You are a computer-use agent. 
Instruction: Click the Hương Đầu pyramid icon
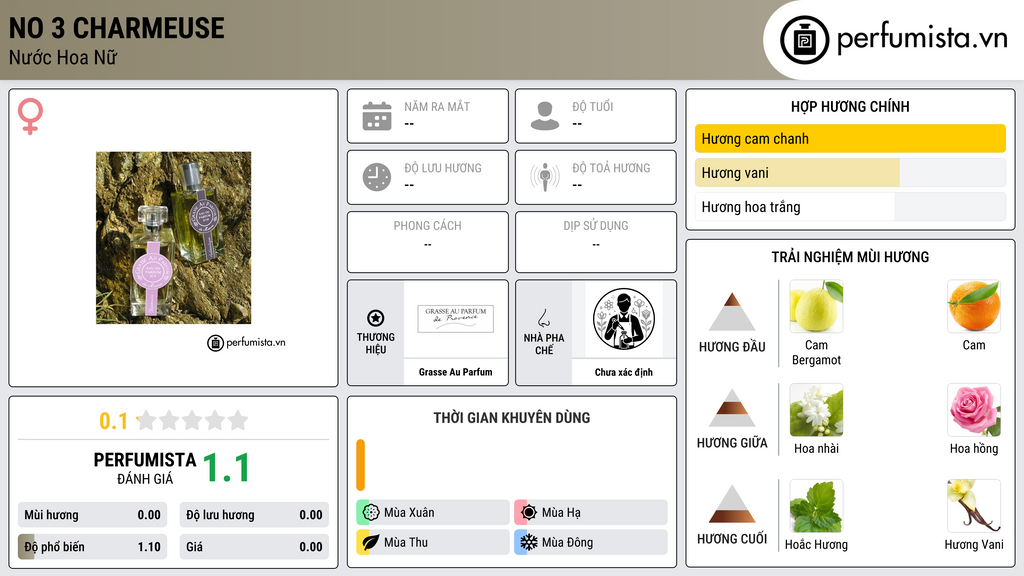[732, 312]
